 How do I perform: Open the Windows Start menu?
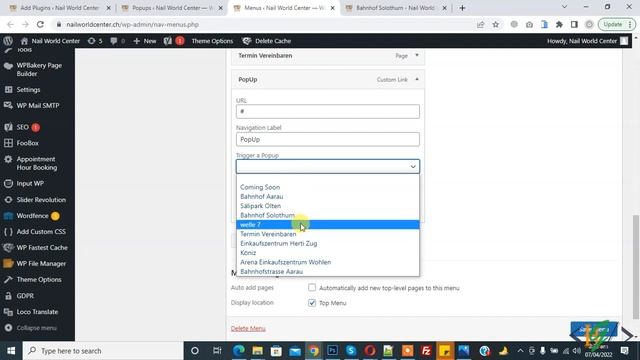coord(11,351)
